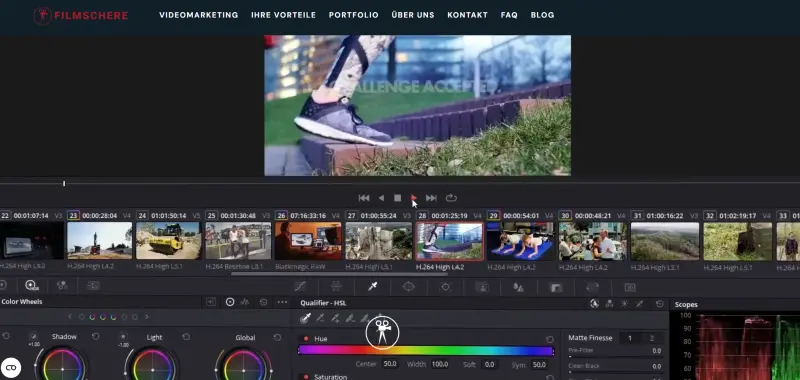Edit the Hue Width value 100.0

439,364
